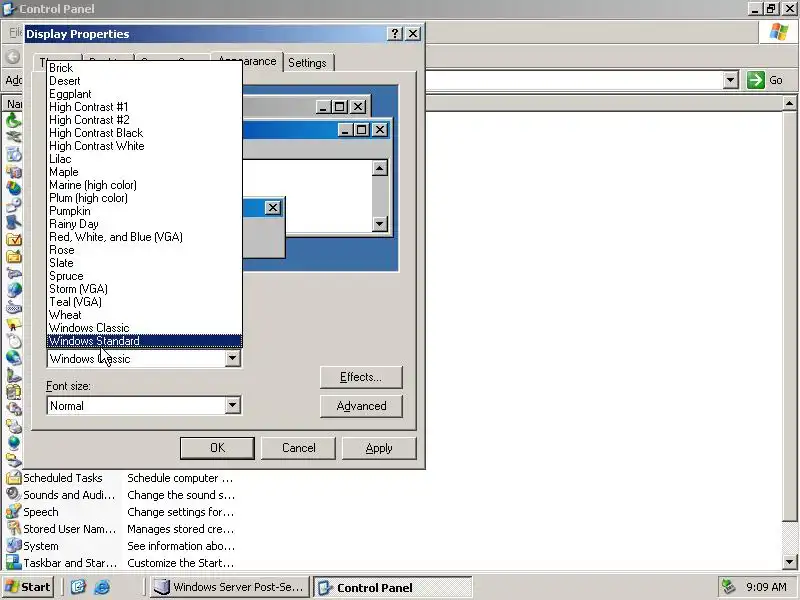800x600 pixels.
Task: Open Sounds and Audio Devices icon
Action: click(13, 495)
